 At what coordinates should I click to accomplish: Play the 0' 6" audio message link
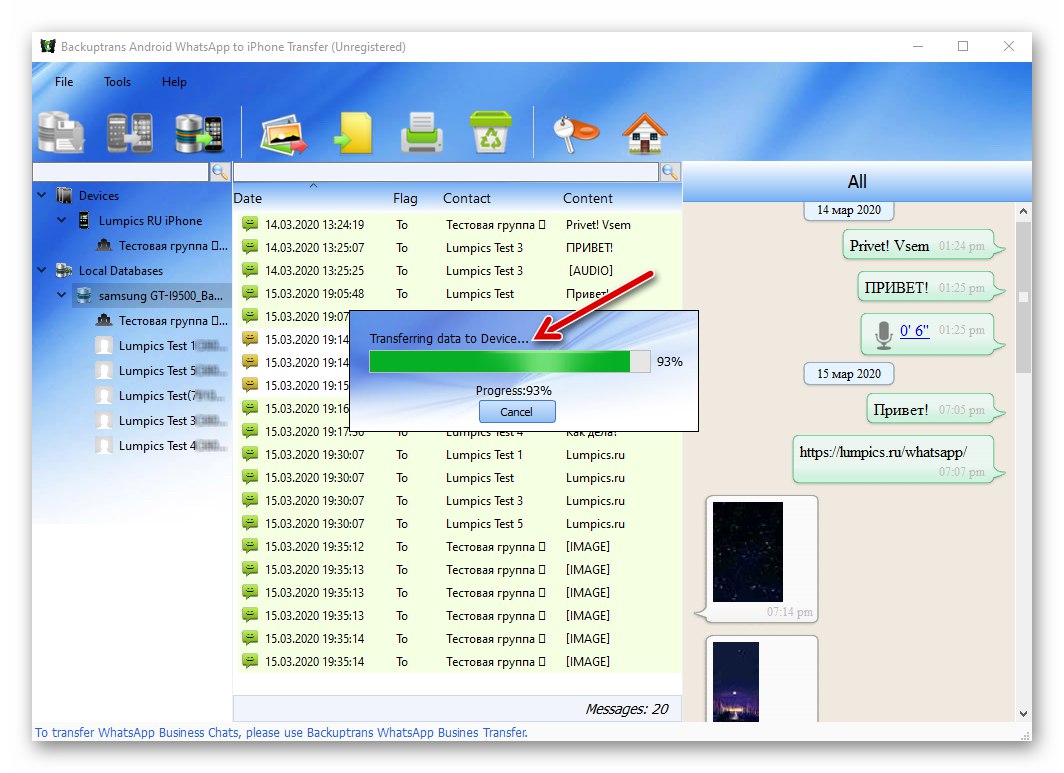(914, 331)
